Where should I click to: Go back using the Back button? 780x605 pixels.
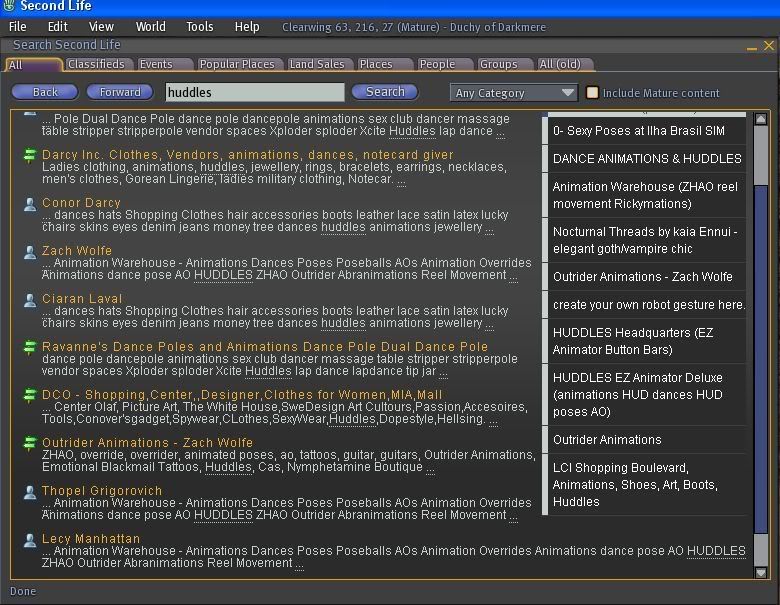tap(45, 92)
